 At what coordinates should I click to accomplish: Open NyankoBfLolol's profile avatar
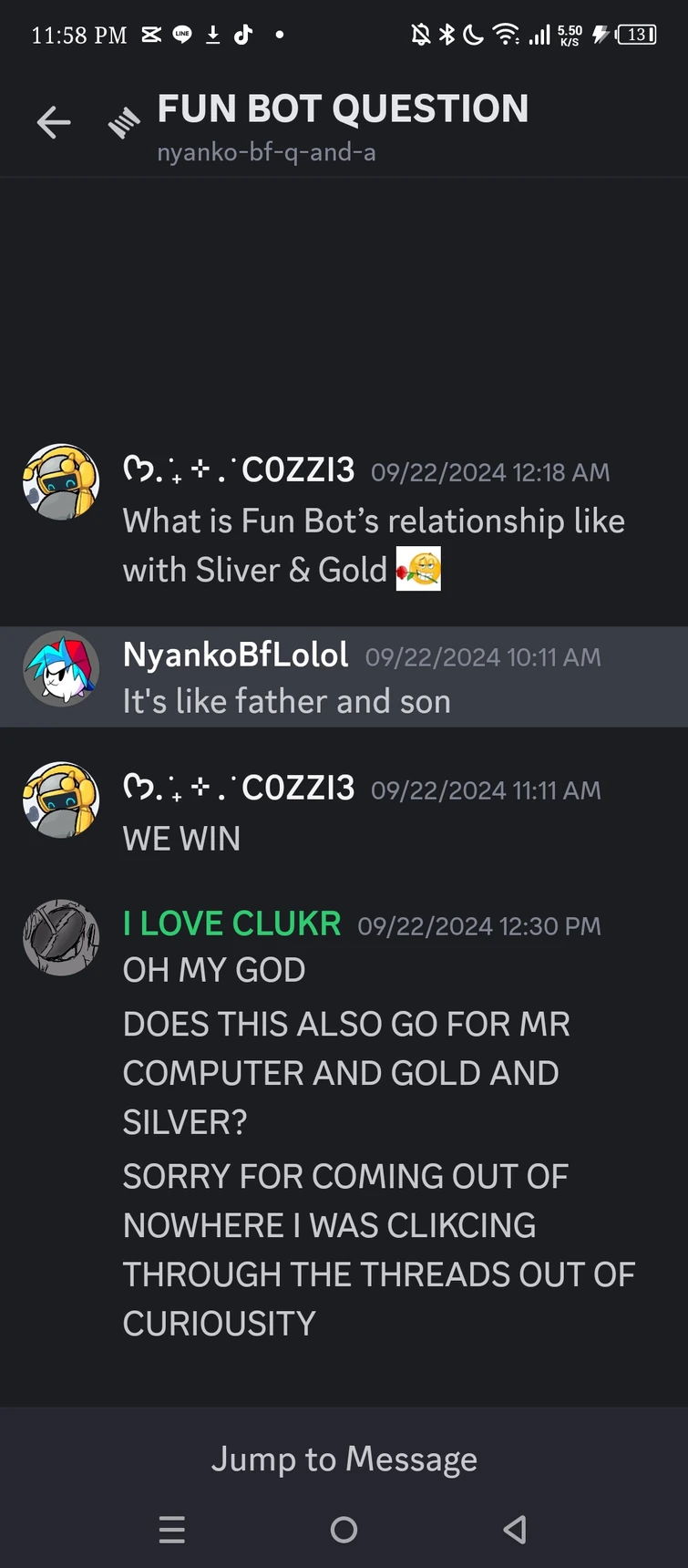(x=61, y=668)
